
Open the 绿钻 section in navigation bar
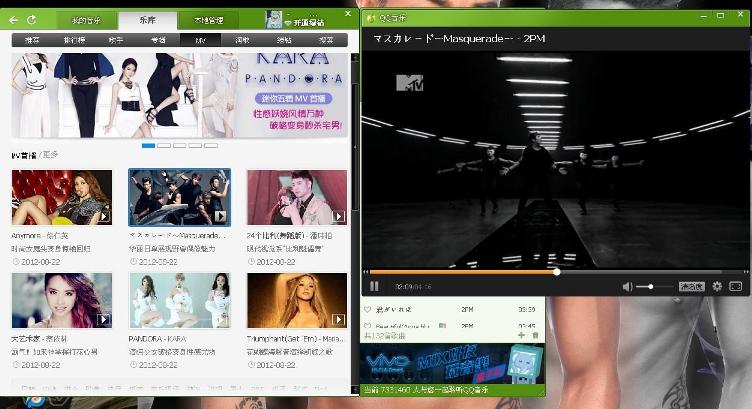pos(284,40)
